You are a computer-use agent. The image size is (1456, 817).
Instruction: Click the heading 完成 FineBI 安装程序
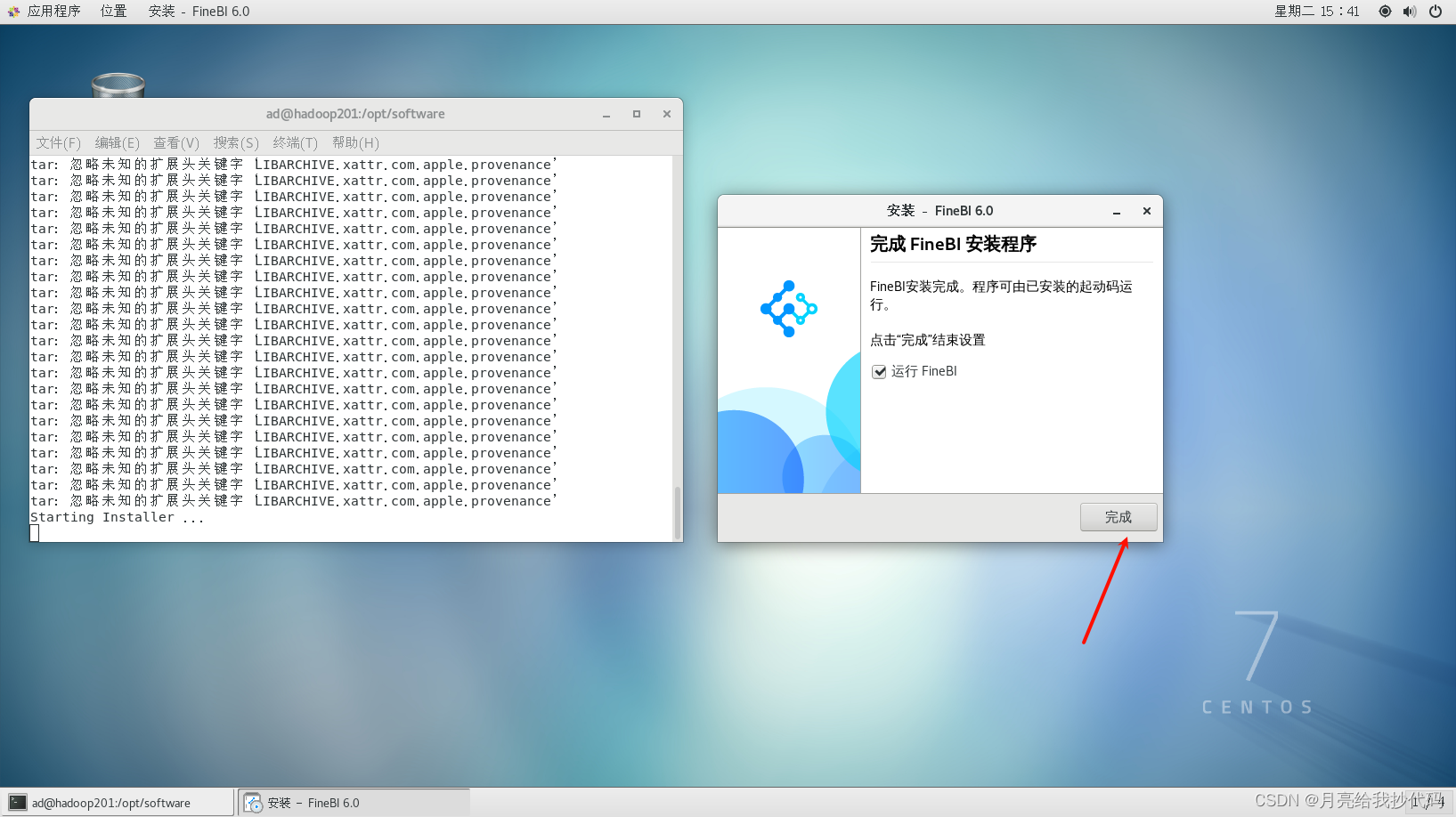[x=953, y=244]
